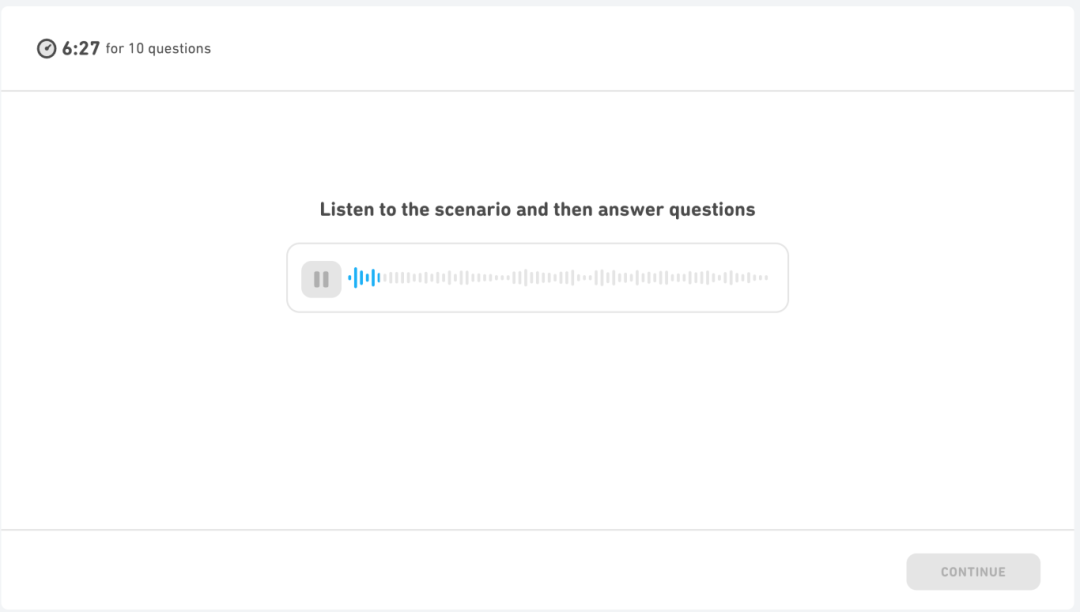Click the last gray dots of the waveform
This screenshot has height=612, width=1080.
(760, 277)
